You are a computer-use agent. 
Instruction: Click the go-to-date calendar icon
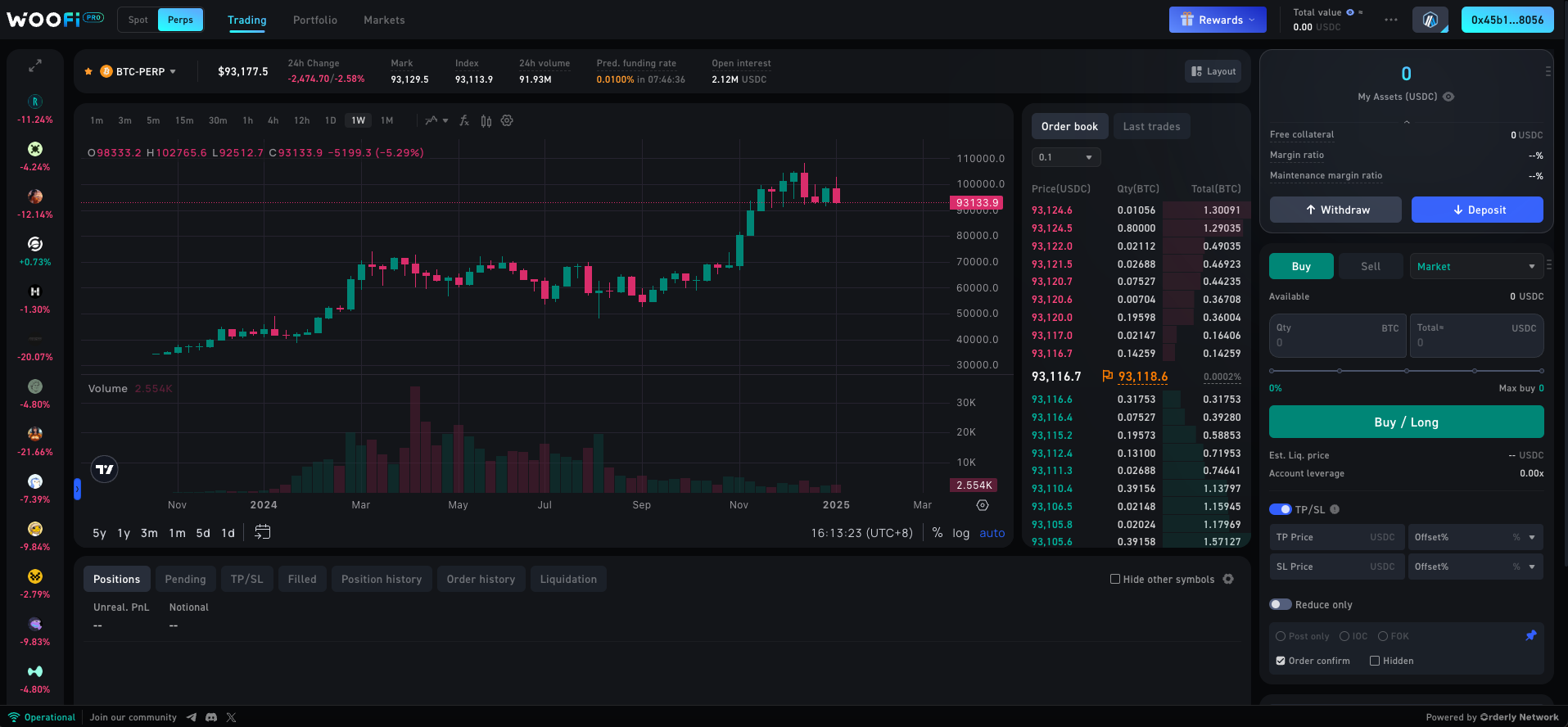[x=262, y=532]
